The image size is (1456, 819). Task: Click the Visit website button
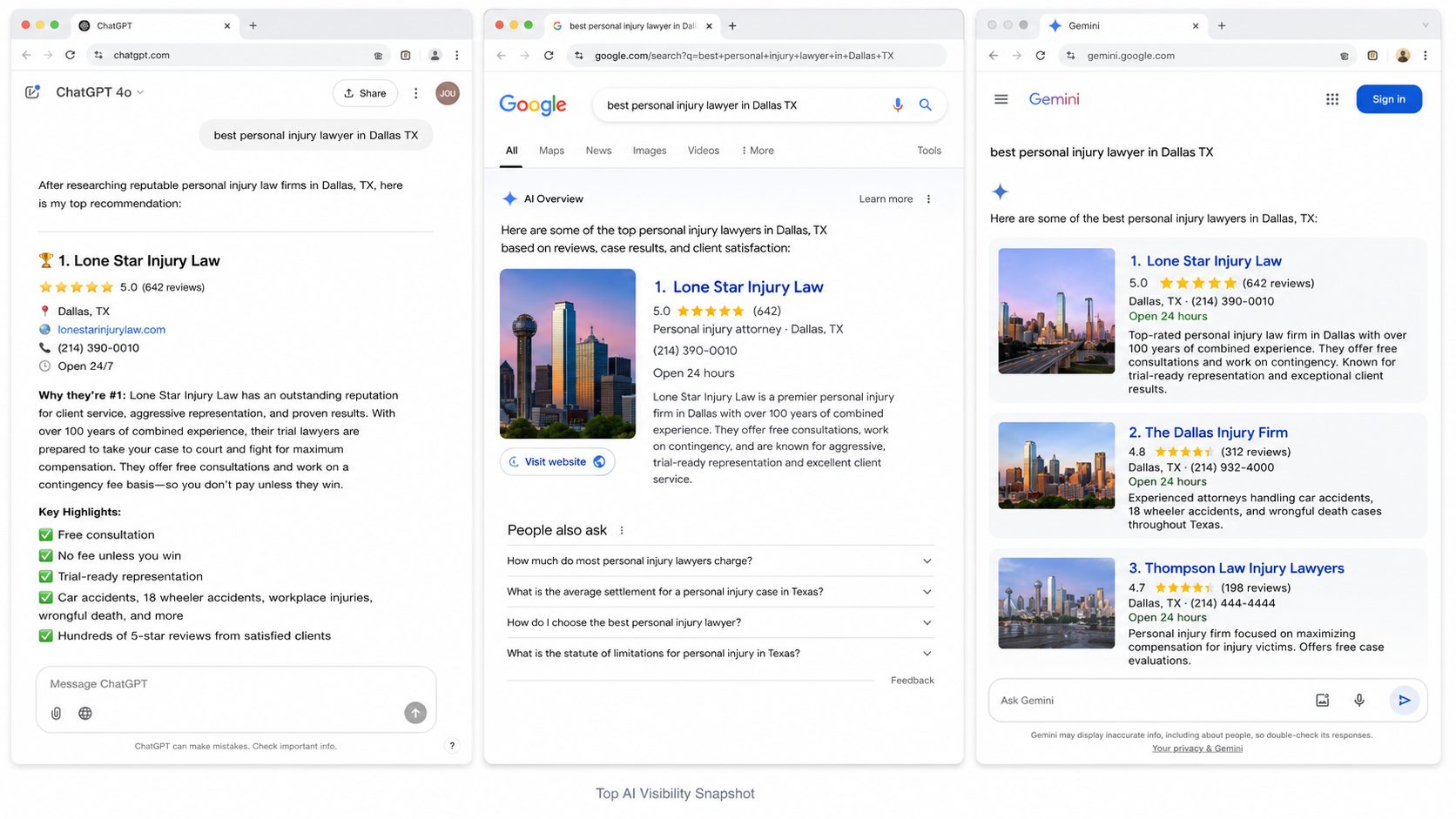point(557,462)
